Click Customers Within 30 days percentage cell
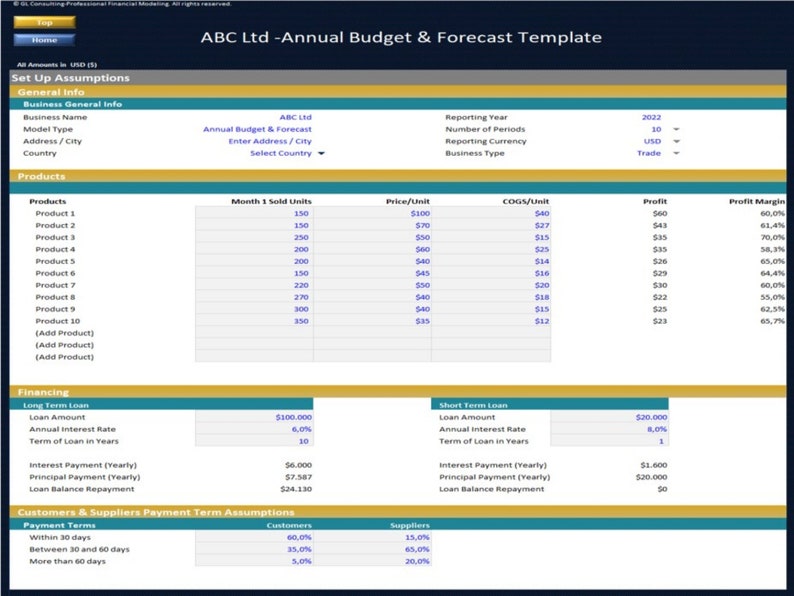 pyautogui.click(x=254, y=537)
